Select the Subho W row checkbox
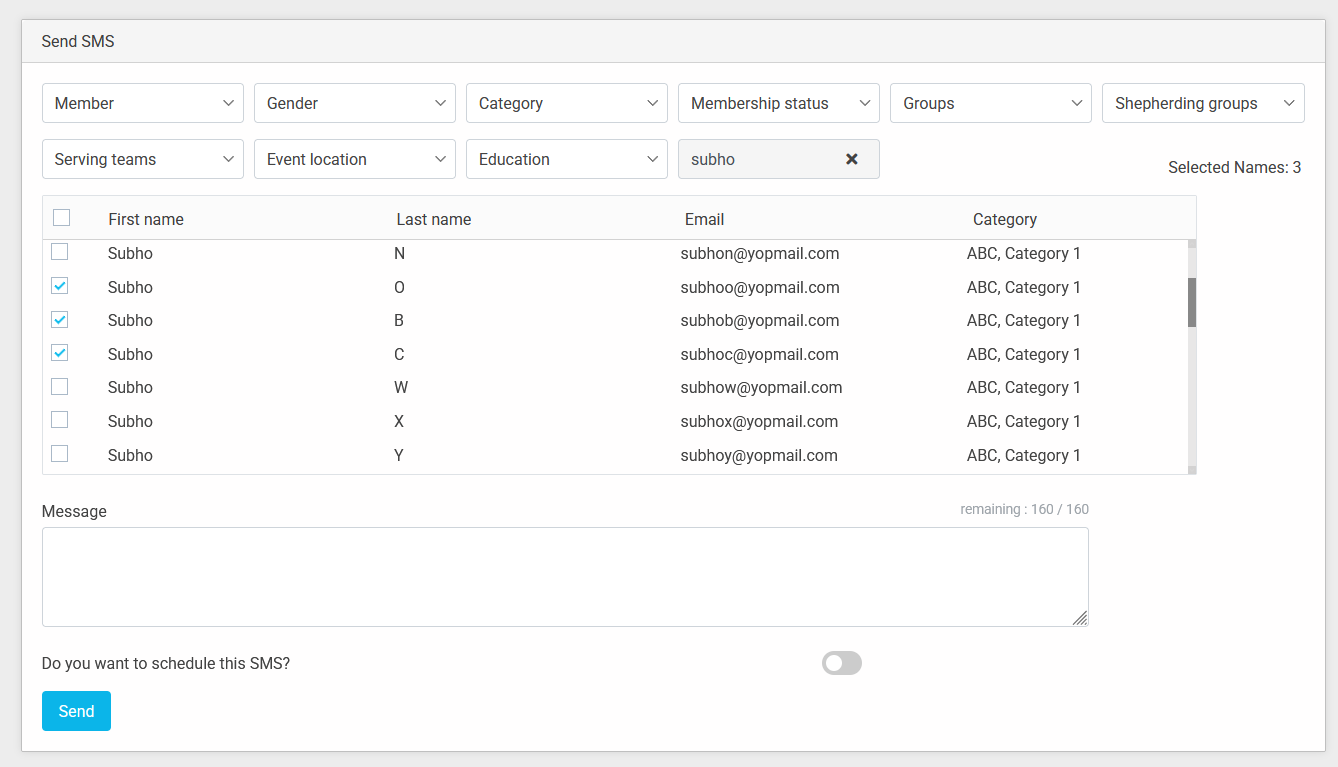1338x767 pixels. pyautogui.click(x=60, y=387)
